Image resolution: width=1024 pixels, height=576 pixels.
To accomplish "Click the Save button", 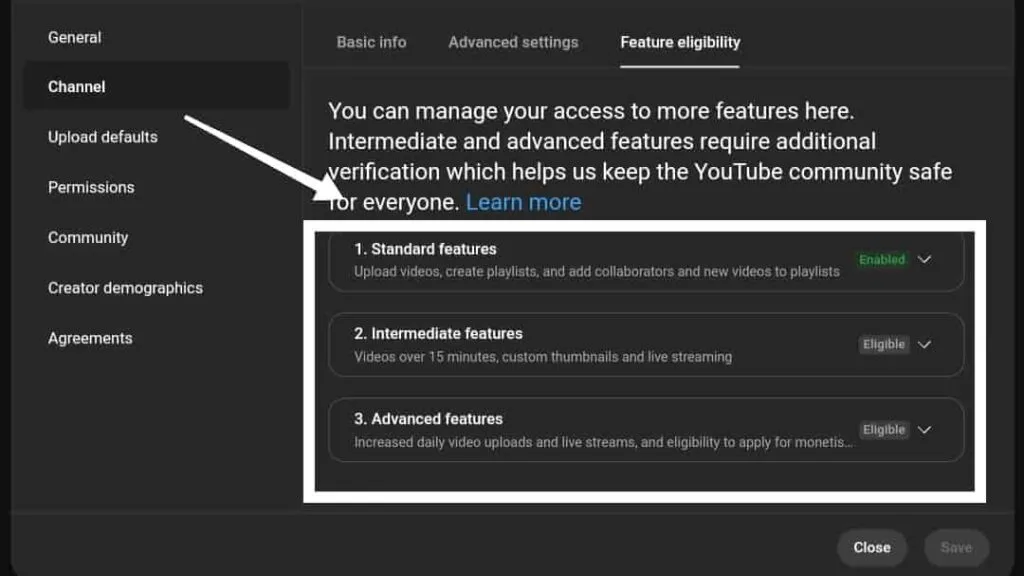I will (x=956, y=547).
